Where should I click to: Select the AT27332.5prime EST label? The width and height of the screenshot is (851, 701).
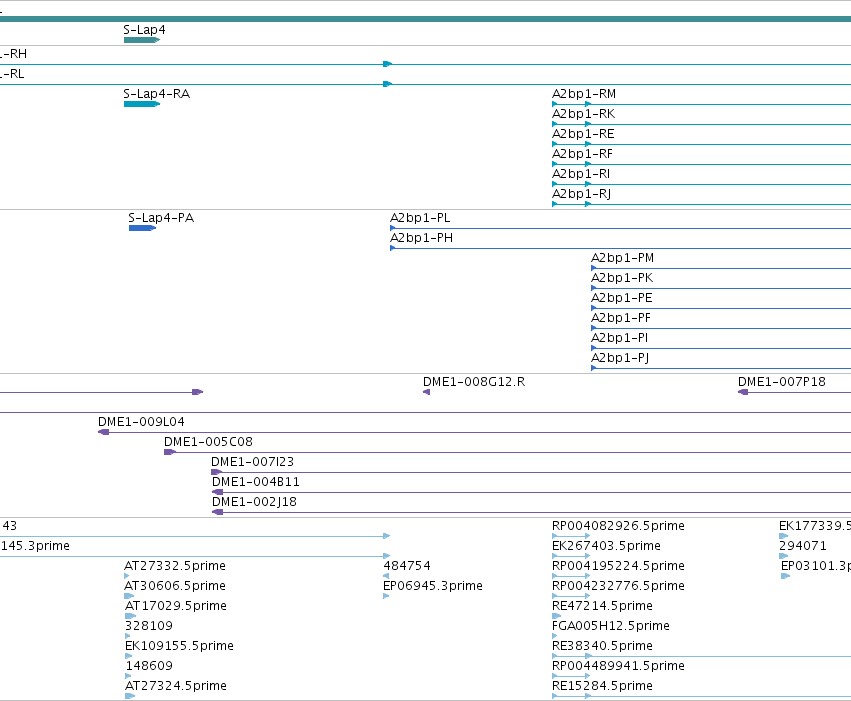175,566
